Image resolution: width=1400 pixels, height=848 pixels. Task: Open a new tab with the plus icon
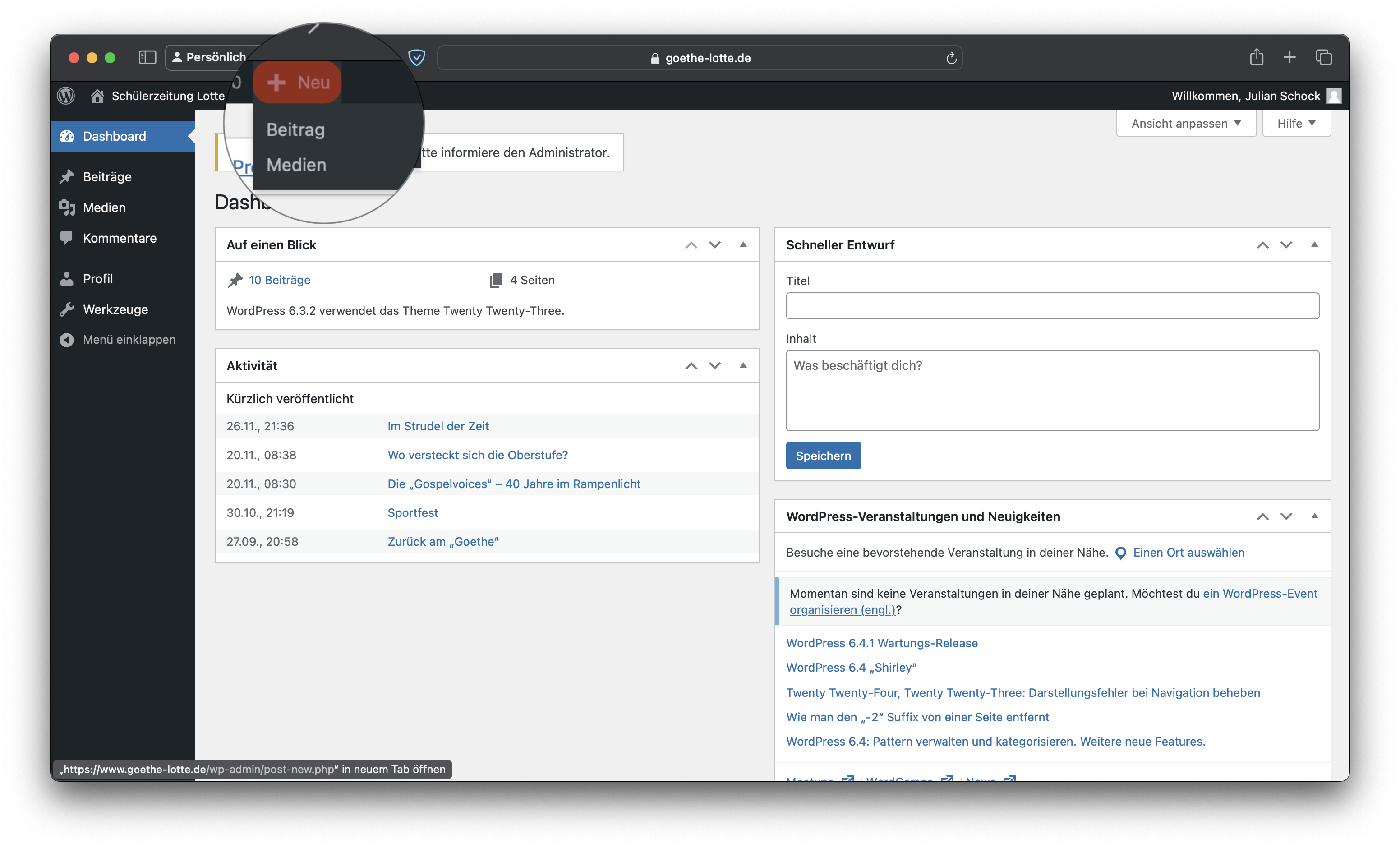pyautogui.click(x=1289, y=57)
